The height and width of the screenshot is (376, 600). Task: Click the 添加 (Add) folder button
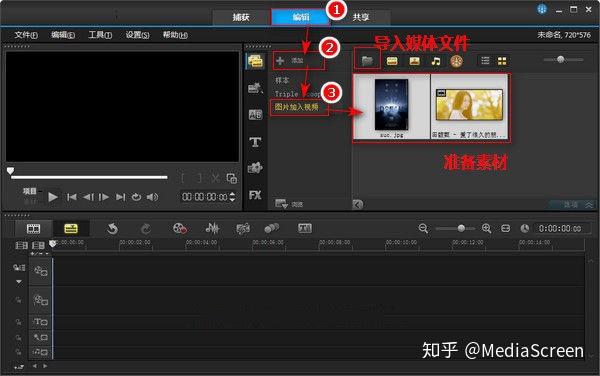(x=298, y=61)
